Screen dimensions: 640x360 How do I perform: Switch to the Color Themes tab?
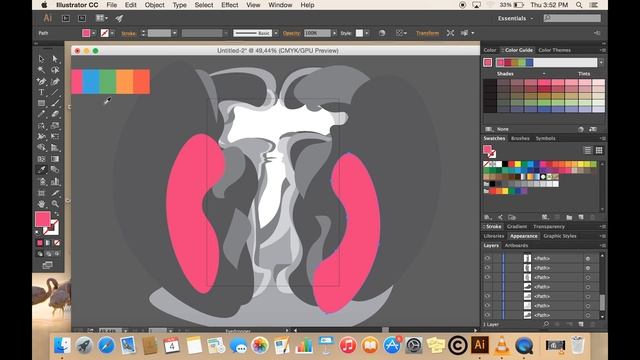click(554, 50)
